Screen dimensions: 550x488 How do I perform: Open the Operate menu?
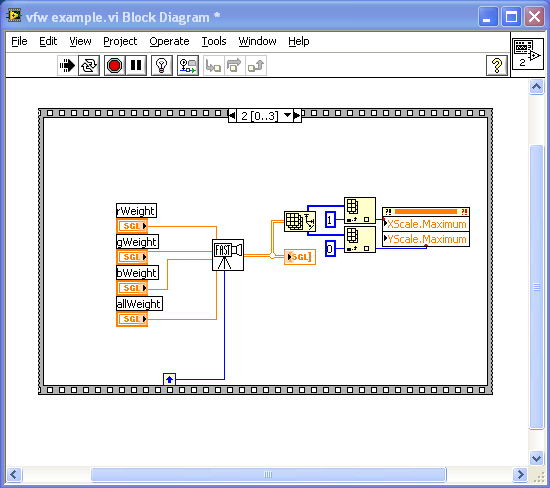tap(169, 41)
